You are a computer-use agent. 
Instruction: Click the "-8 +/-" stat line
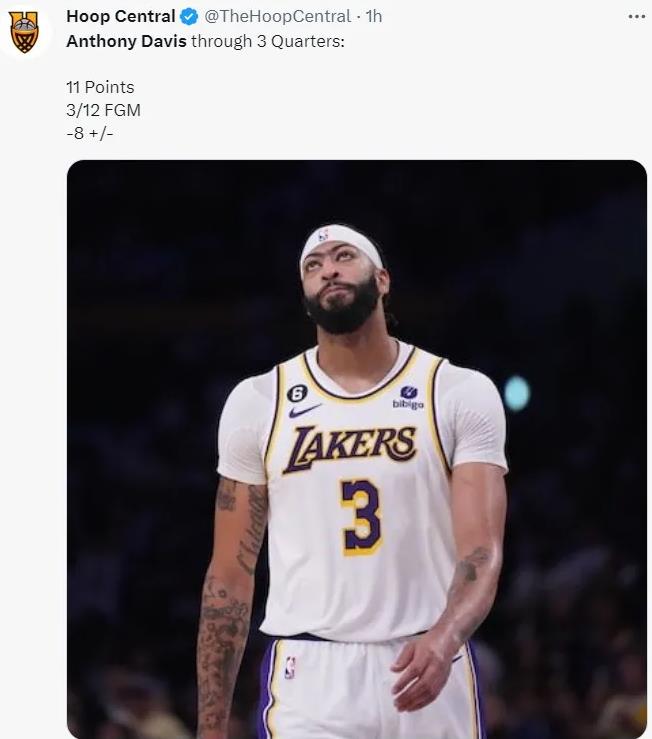tap(90, 133)
